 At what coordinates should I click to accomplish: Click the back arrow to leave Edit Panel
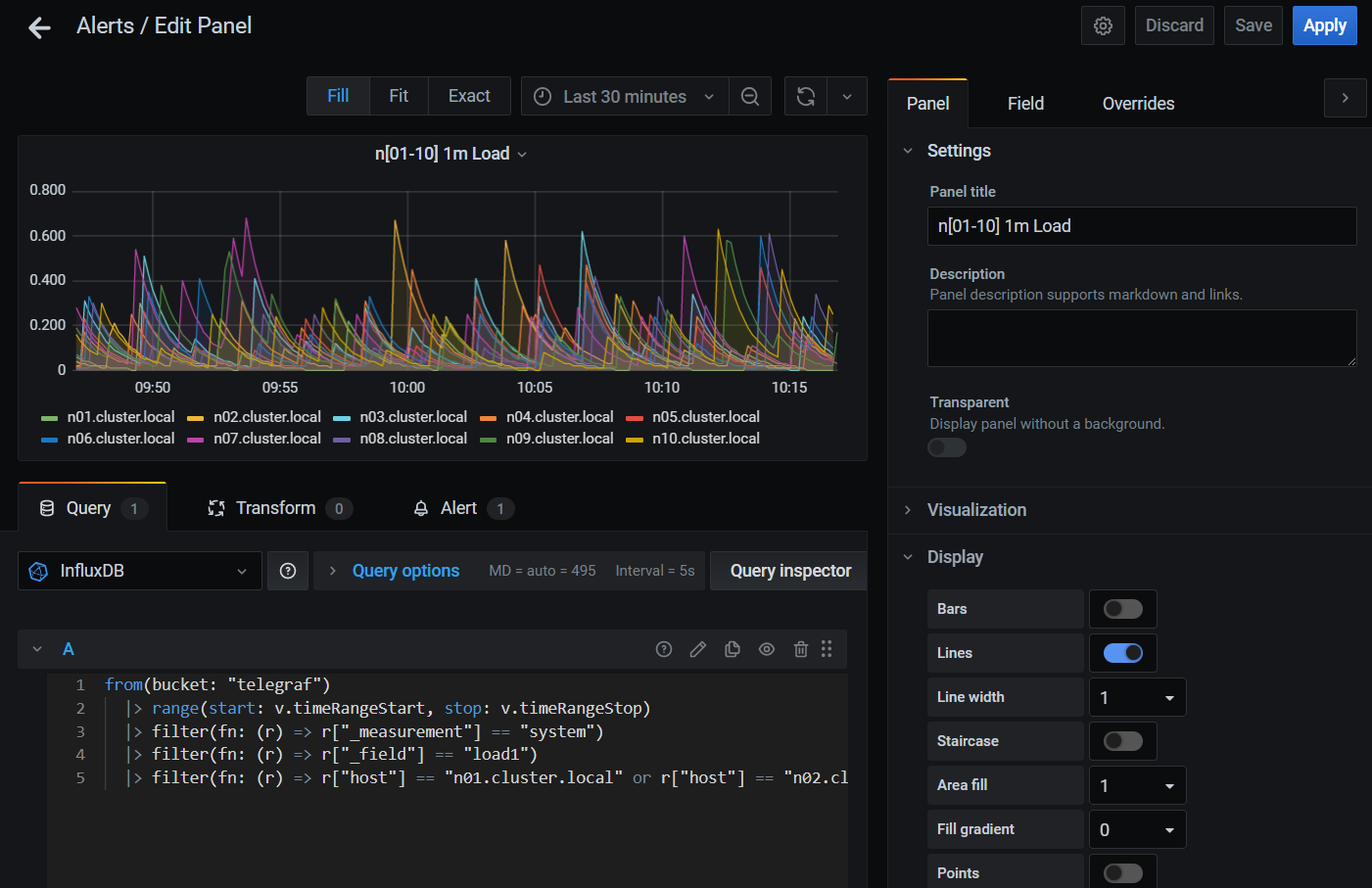[38, 27]
